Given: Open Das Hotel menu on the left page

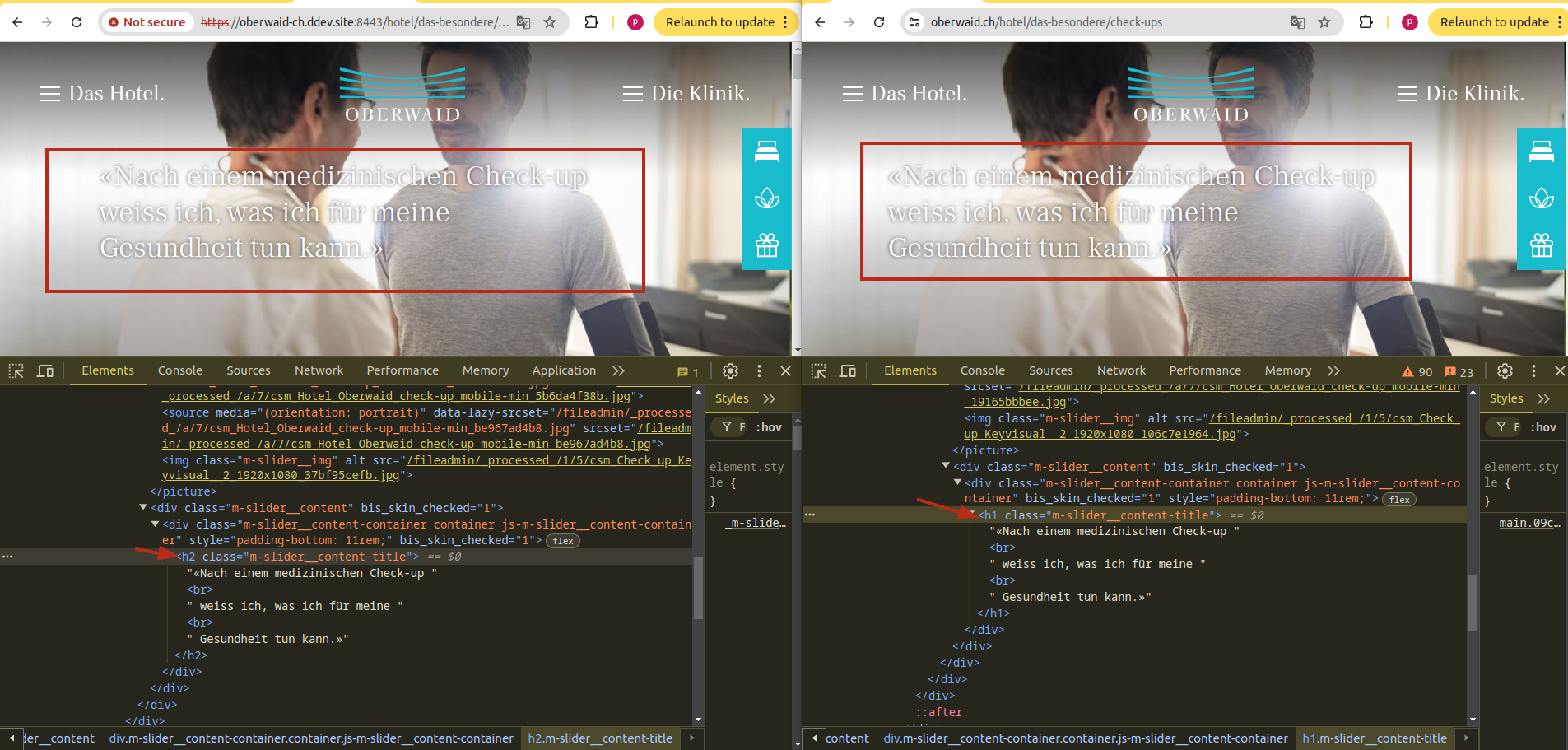Looking at the screenshot, I should (x=102, y=94).
